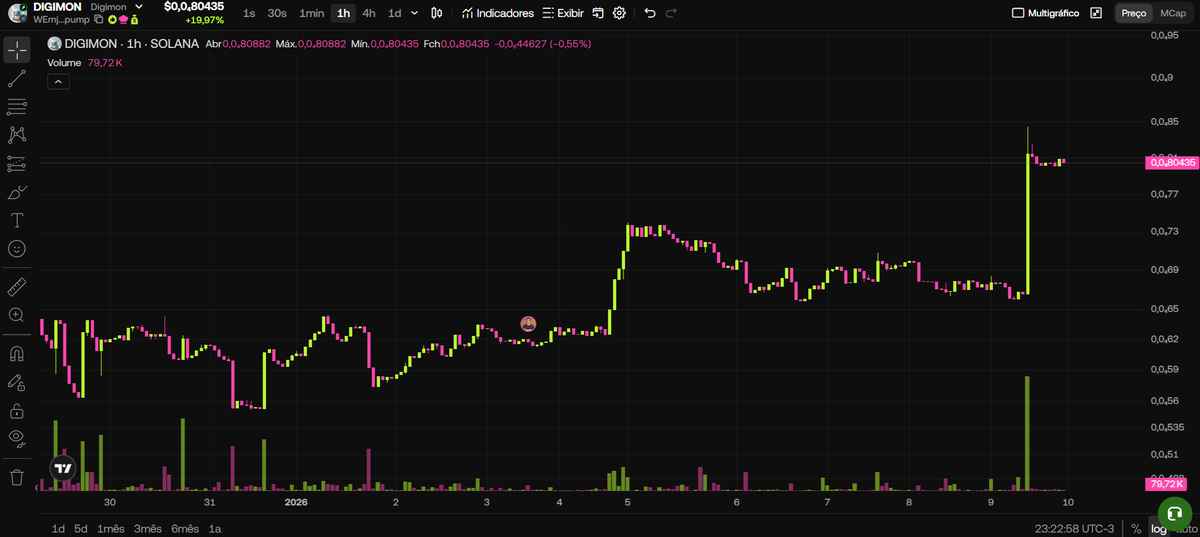Toggle the magnet snap mode
Screen dimensions: 1200x537
(17, 354)
